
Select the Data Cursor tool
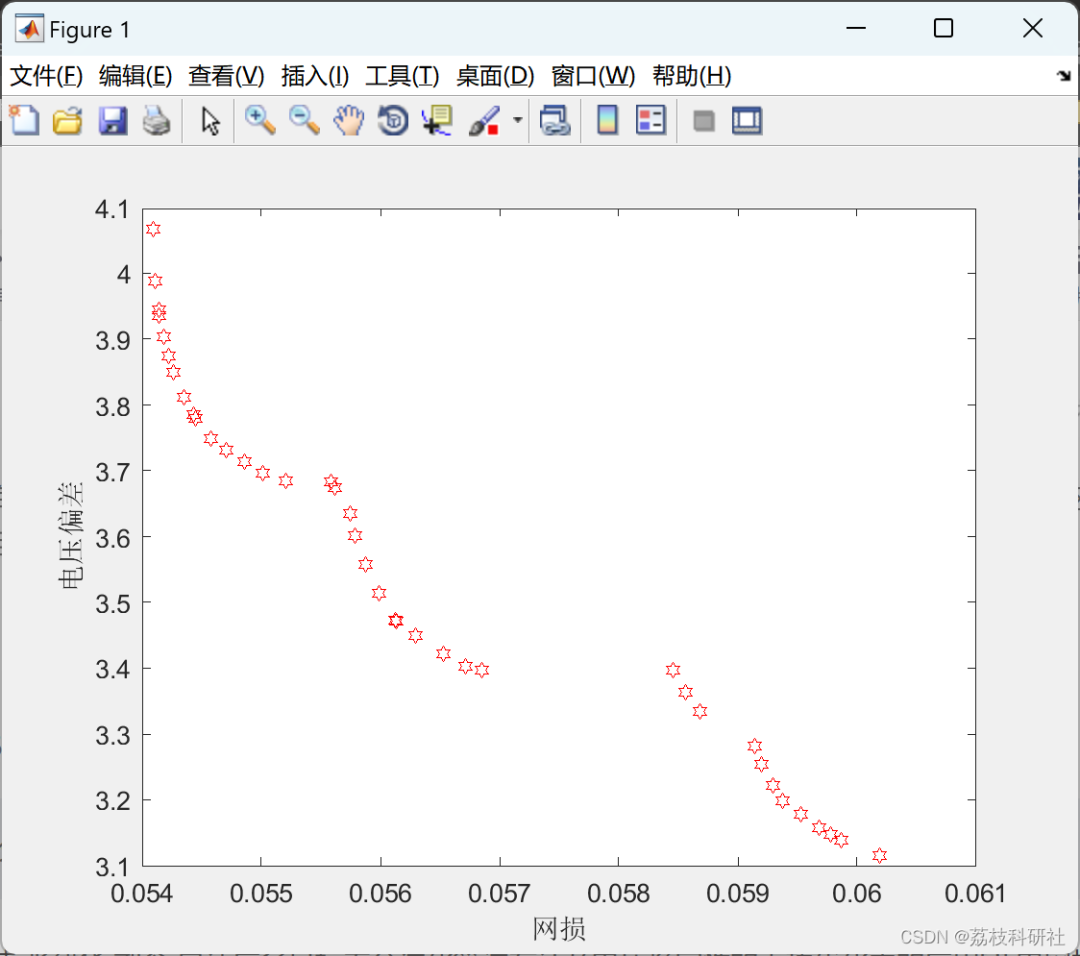click(437, 121)
